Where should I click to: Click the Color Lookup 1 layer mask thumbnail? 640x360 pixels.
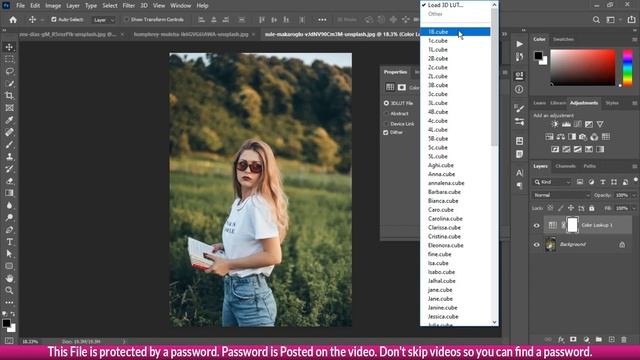click(572, 225)
